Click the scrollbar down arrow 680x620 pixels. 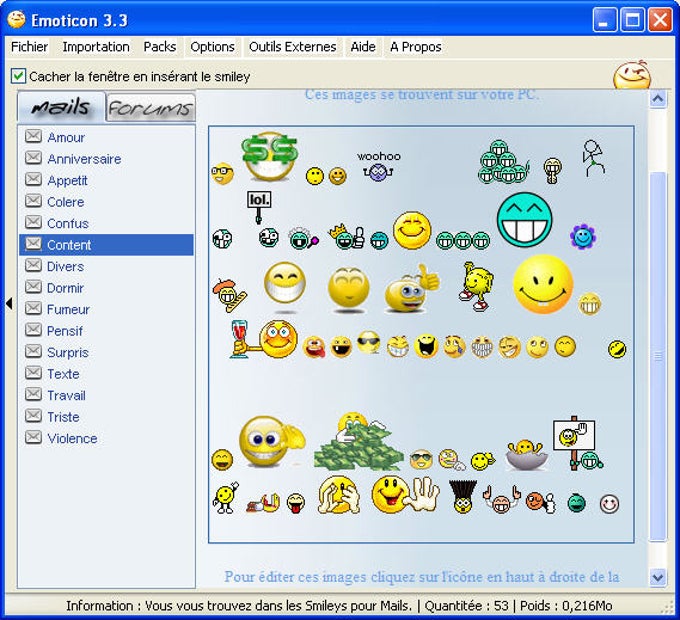pyautogui.click(x=658, y=577)
